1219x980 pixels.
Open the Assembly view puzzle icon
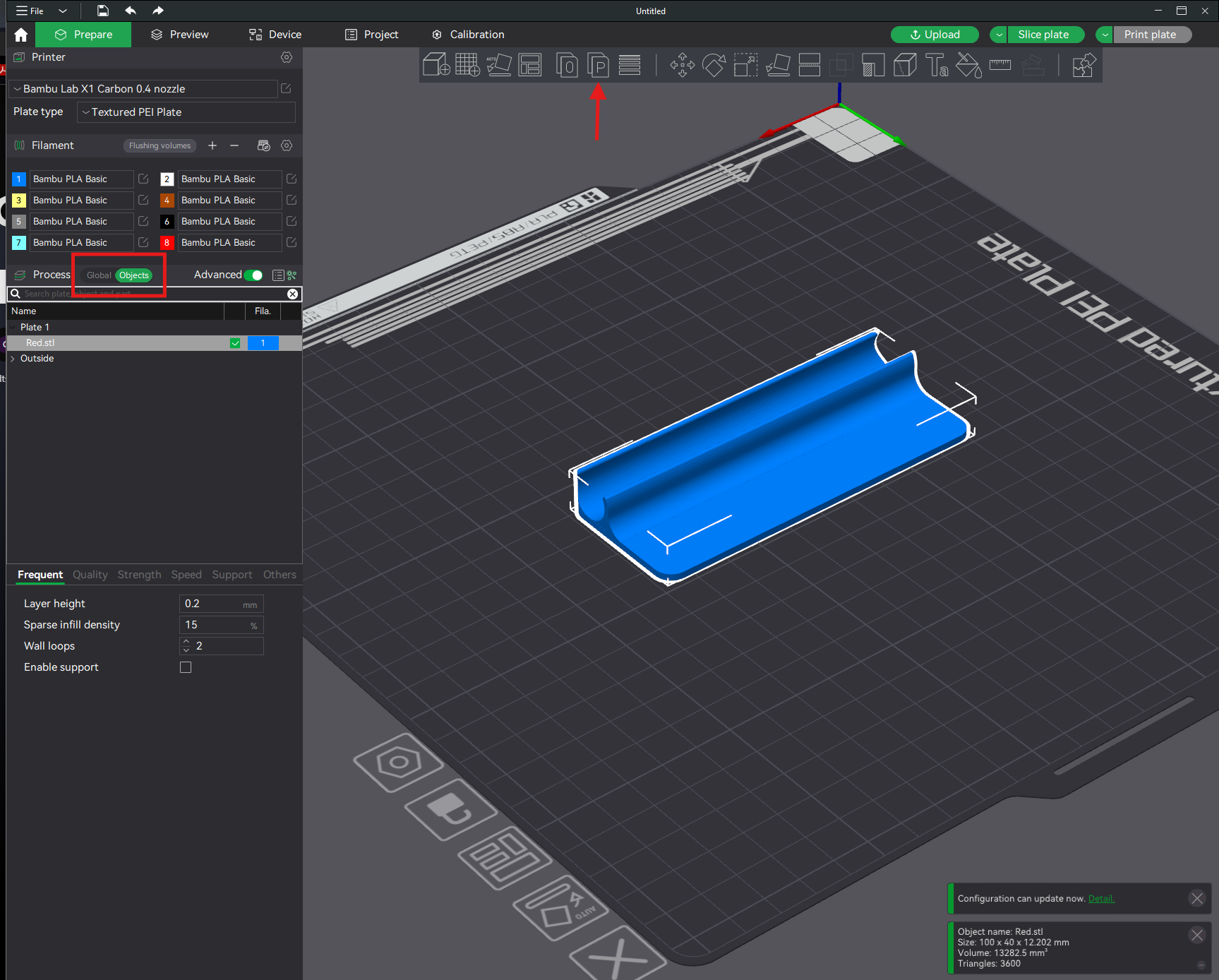[1083, 65]
